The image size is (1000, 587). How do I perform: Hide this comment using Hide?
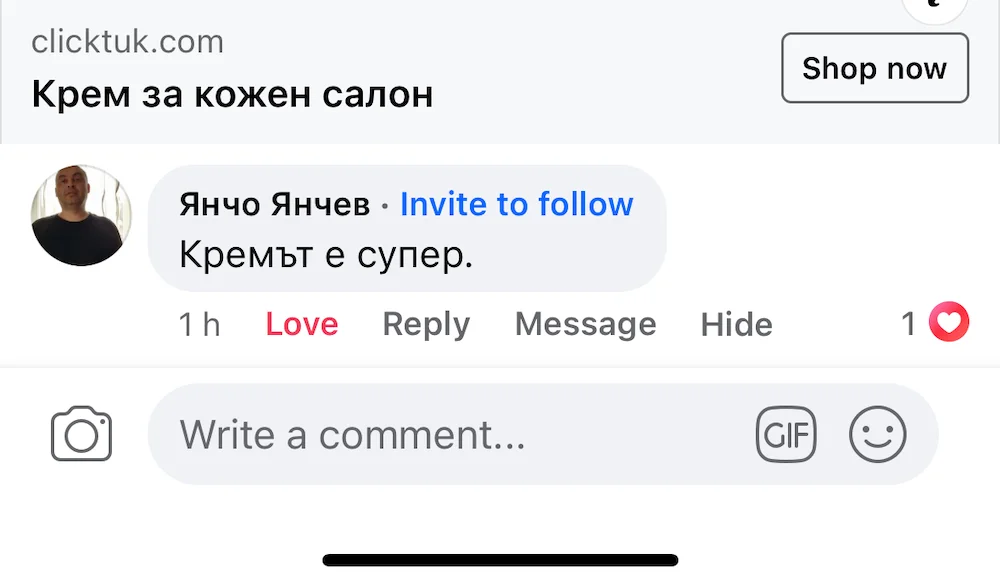pos(736,324)
